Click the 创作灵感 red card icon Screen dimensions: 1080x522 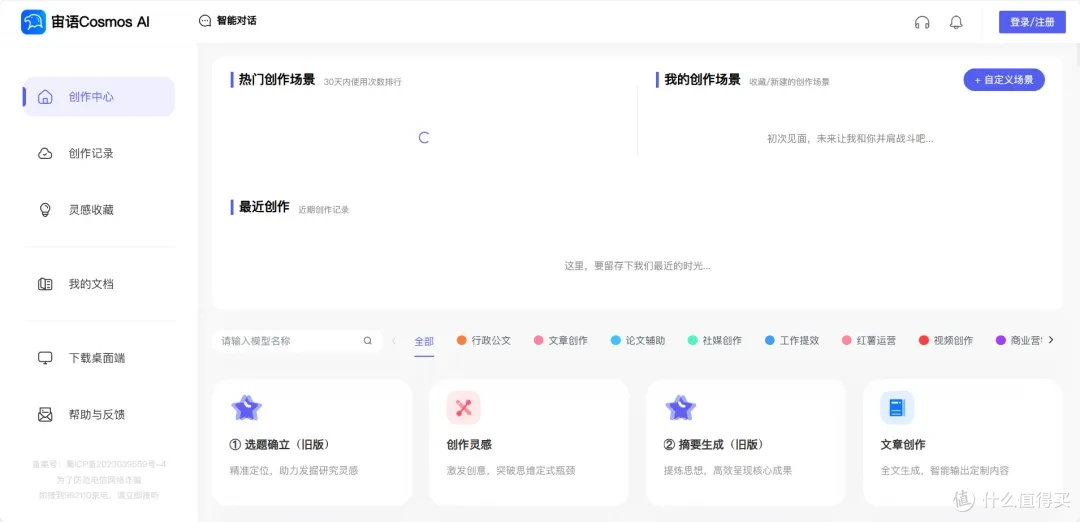(464, 408)
